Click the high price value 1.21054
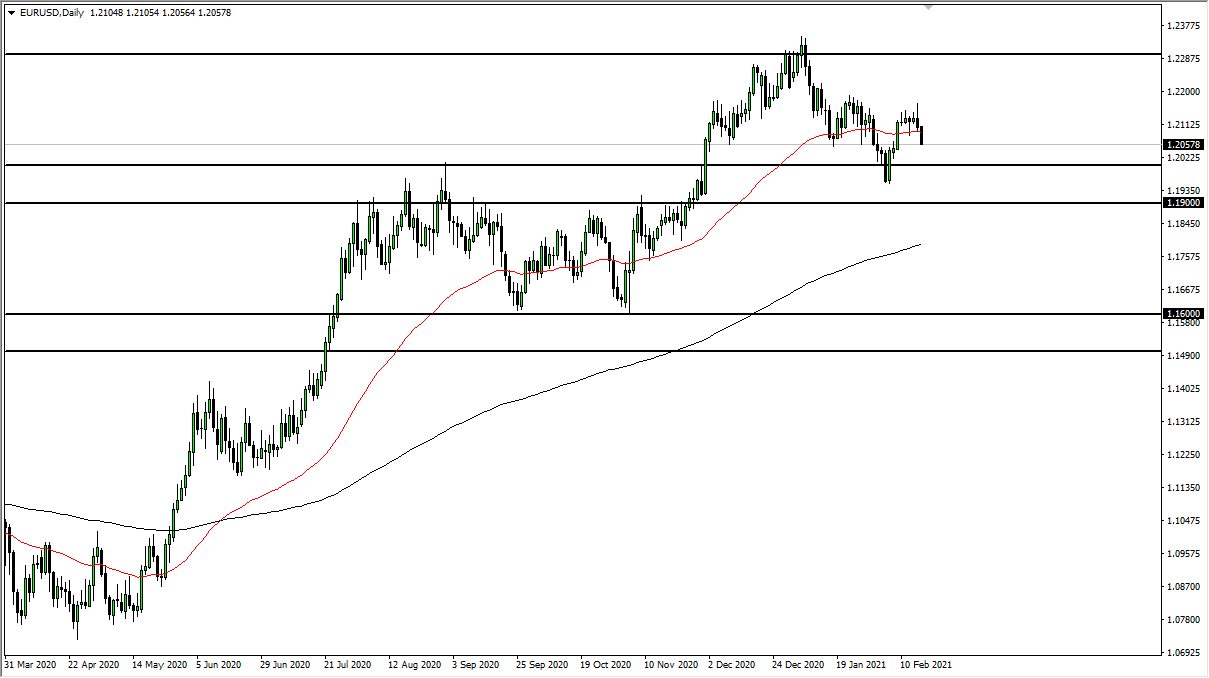Image resolution: width=1209 pixels, height=678 pixels. click(x=143, y=13)
